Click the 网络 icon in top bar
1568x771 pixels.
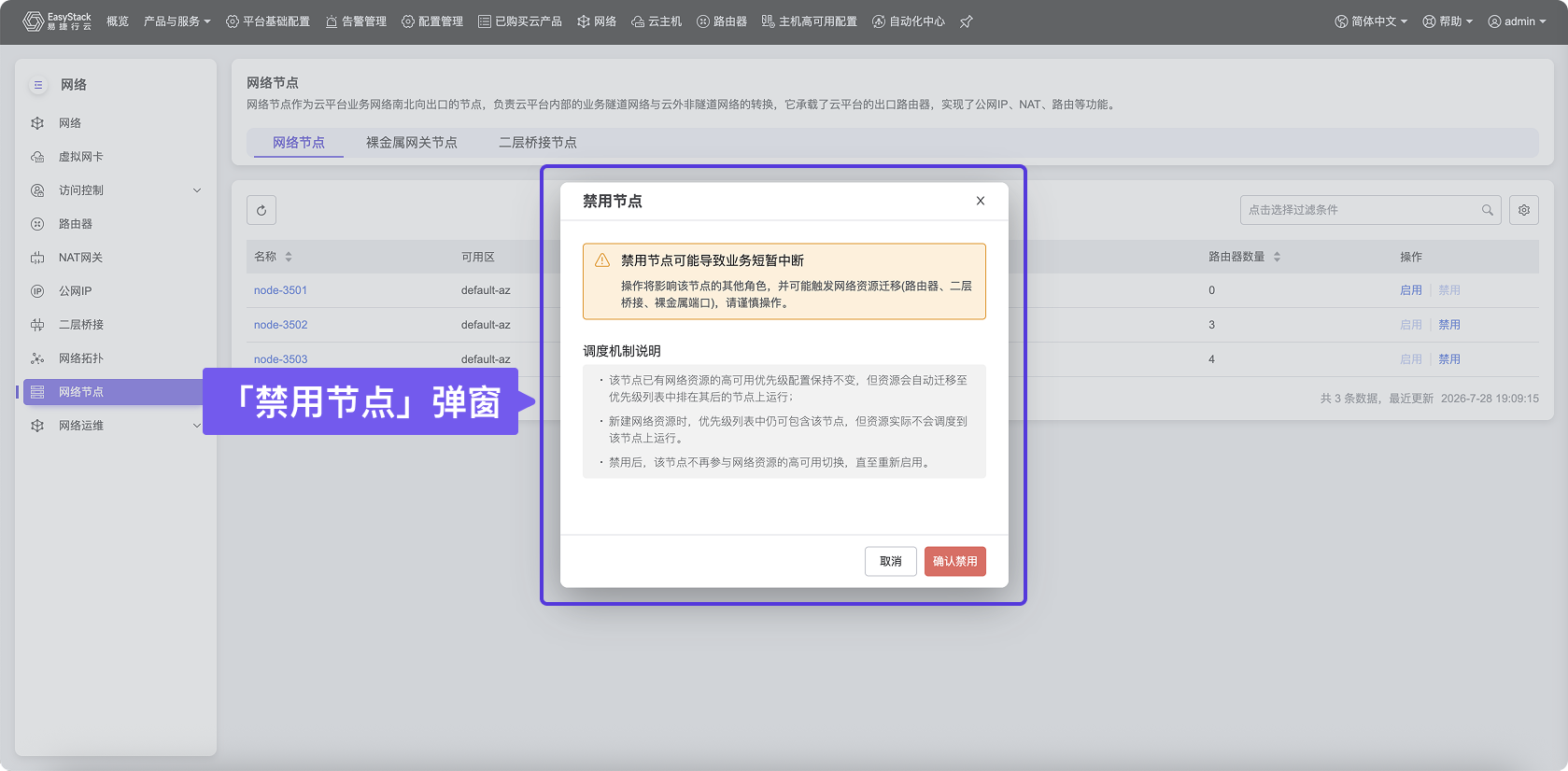click(584, 21)
